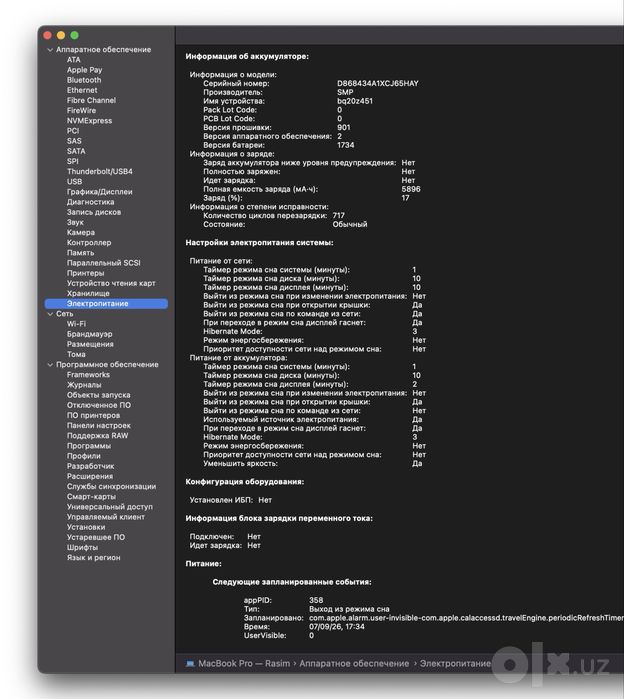Collapse the Сеть section chevron

tap(50, 314)
